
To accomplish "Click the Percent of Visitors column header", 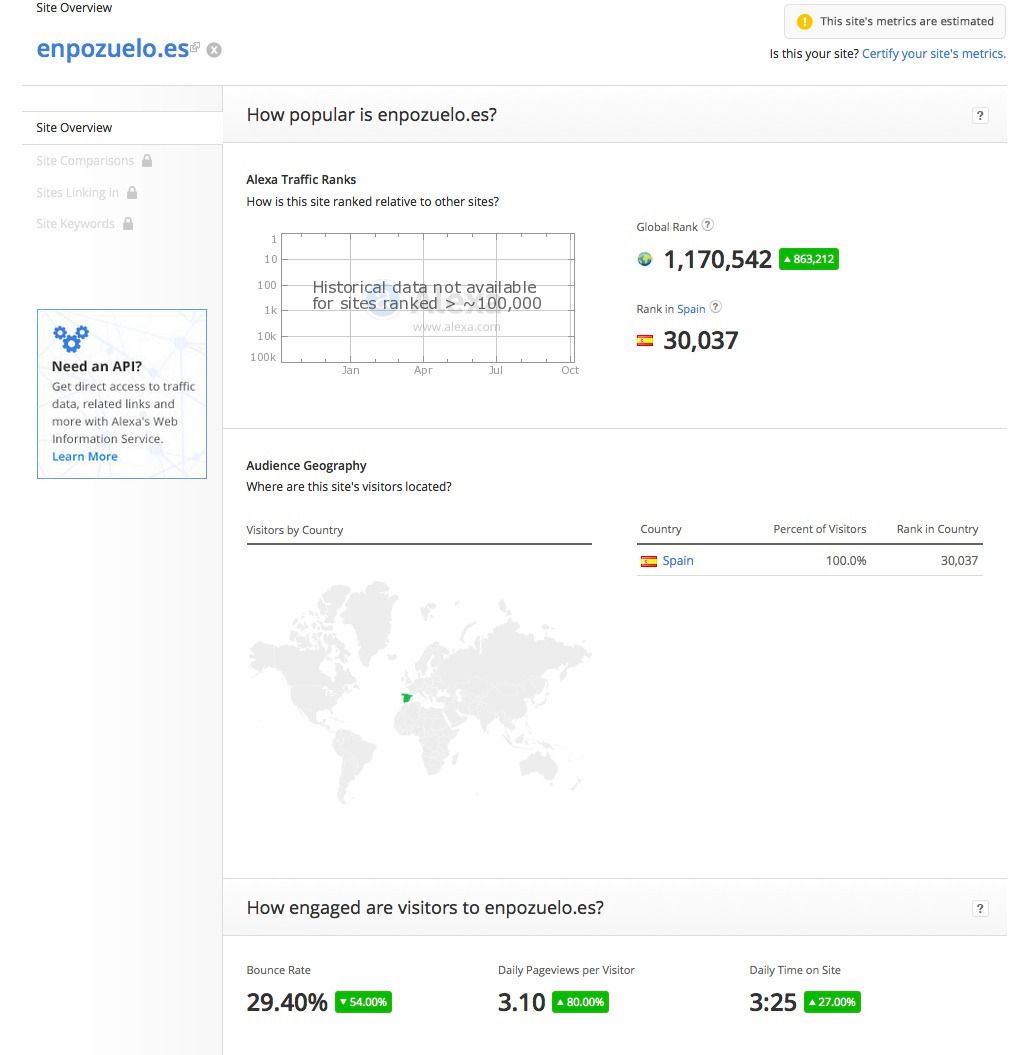I will point(820,529).
